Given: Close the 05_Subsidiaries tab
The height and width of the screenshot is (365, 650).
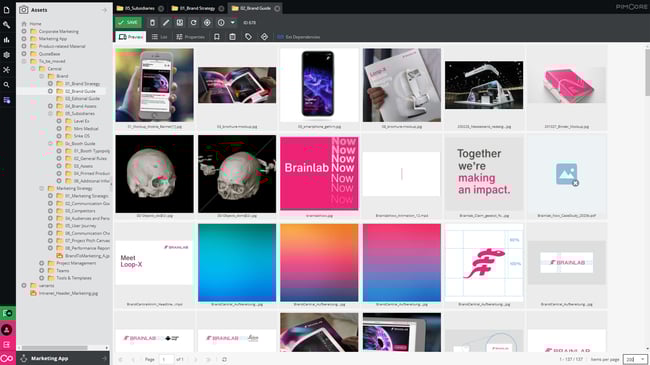Looking at the screenshot, I should click(x=161, y=8).
